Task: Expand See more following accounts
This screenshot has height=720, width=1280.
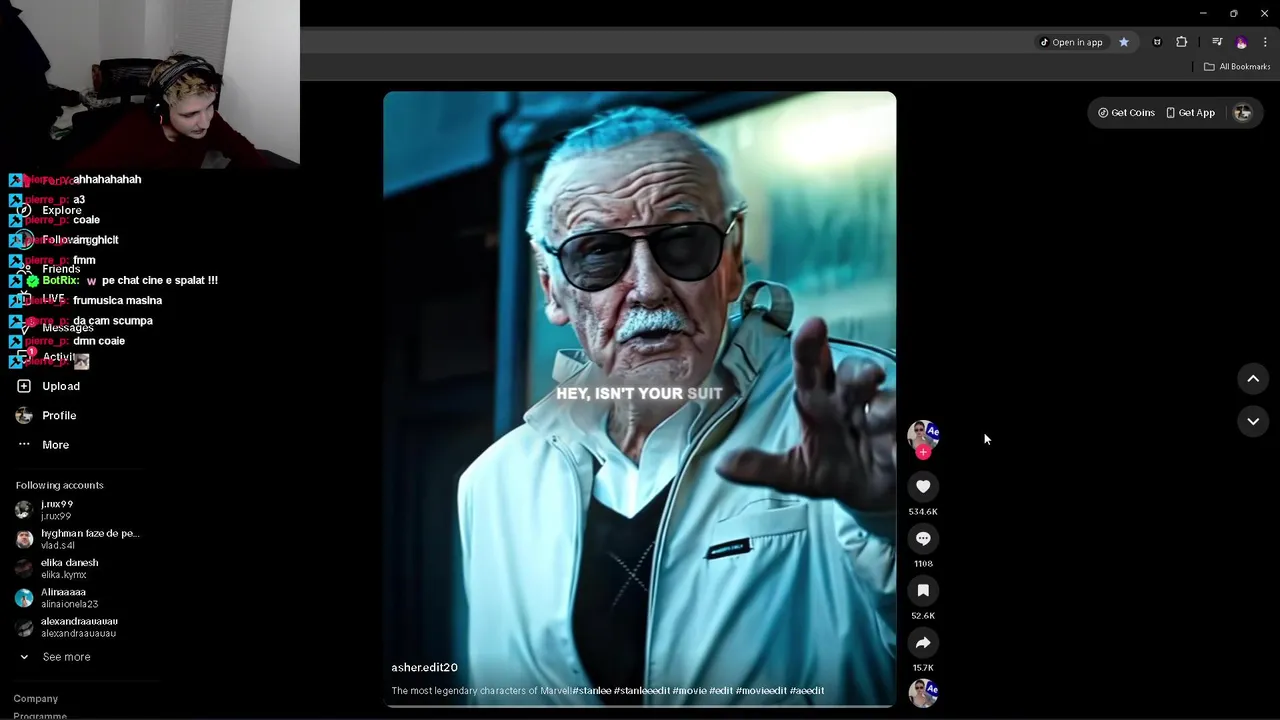Action: click(x=66, y=657)
